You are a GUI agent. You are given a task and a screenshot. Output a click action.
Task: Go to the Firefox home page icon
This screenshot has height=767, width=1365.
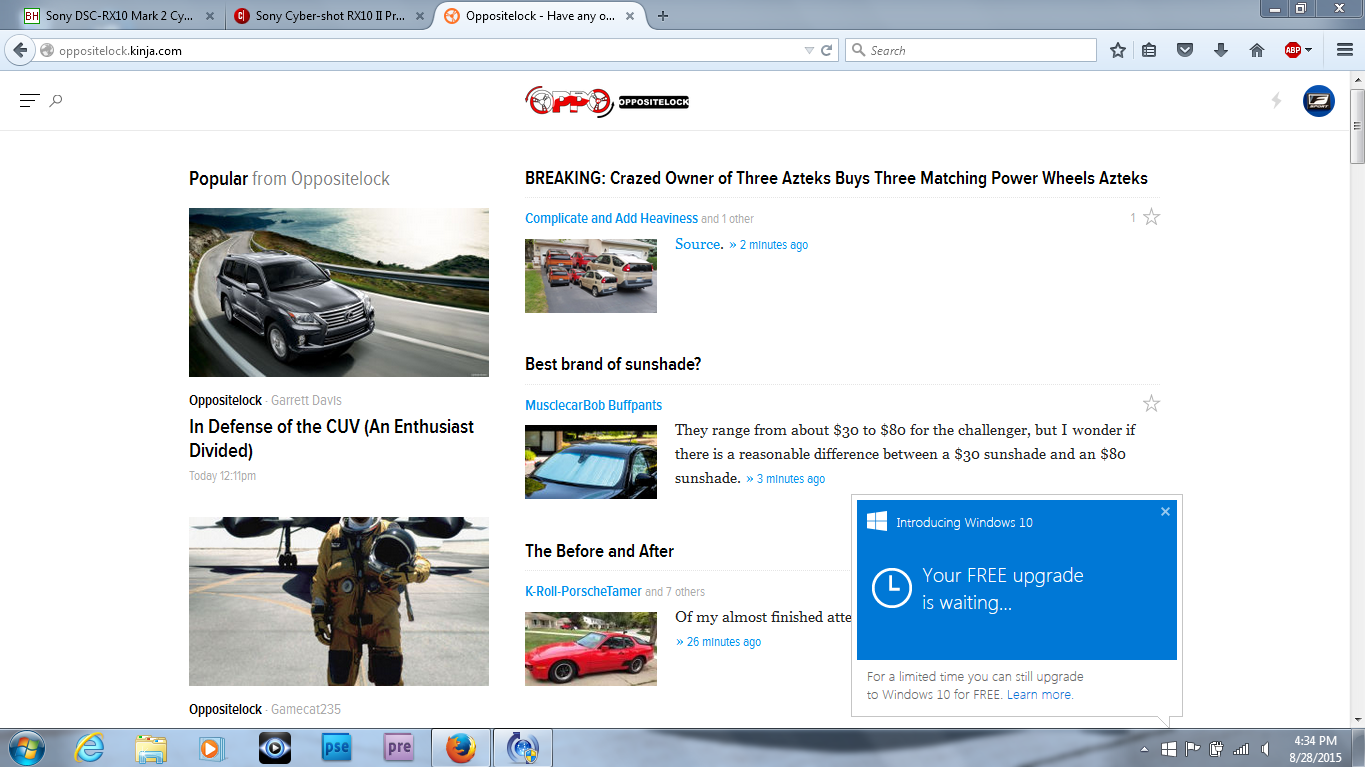point(1257,50)
